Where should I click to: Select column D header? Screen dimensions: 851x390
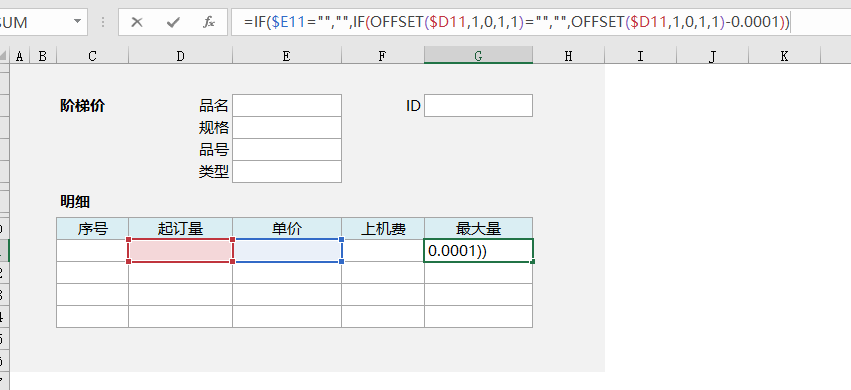(180, 55)
